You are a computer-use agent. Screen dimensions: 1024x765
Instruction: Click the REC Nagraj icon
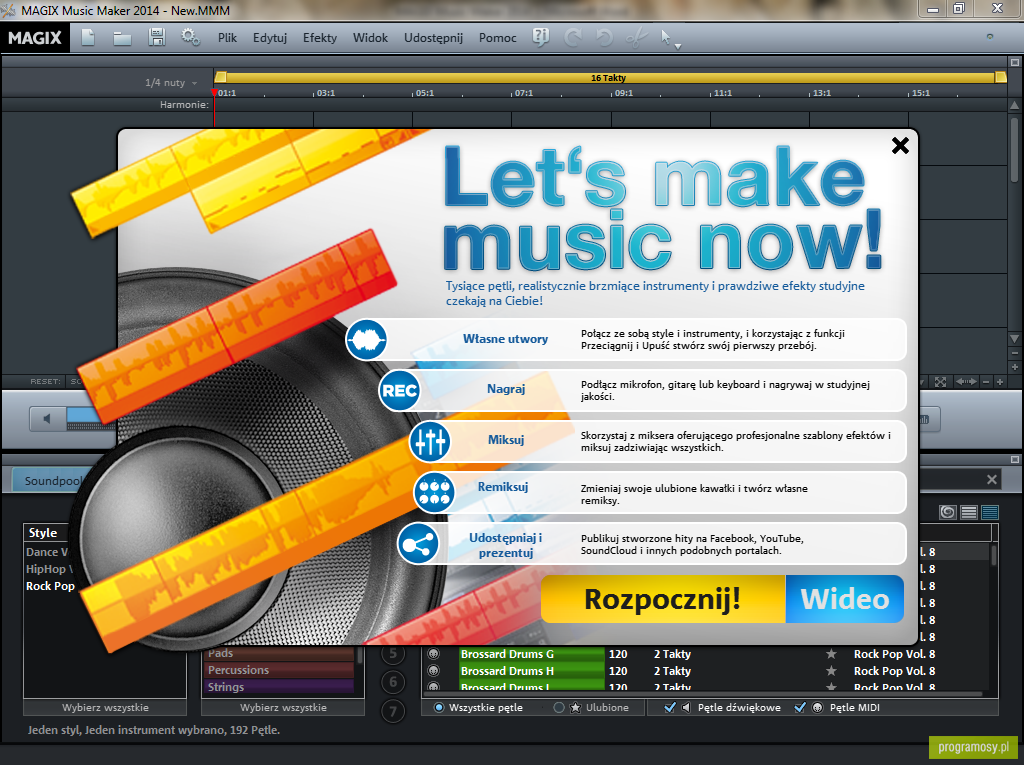tap(399, 391)
